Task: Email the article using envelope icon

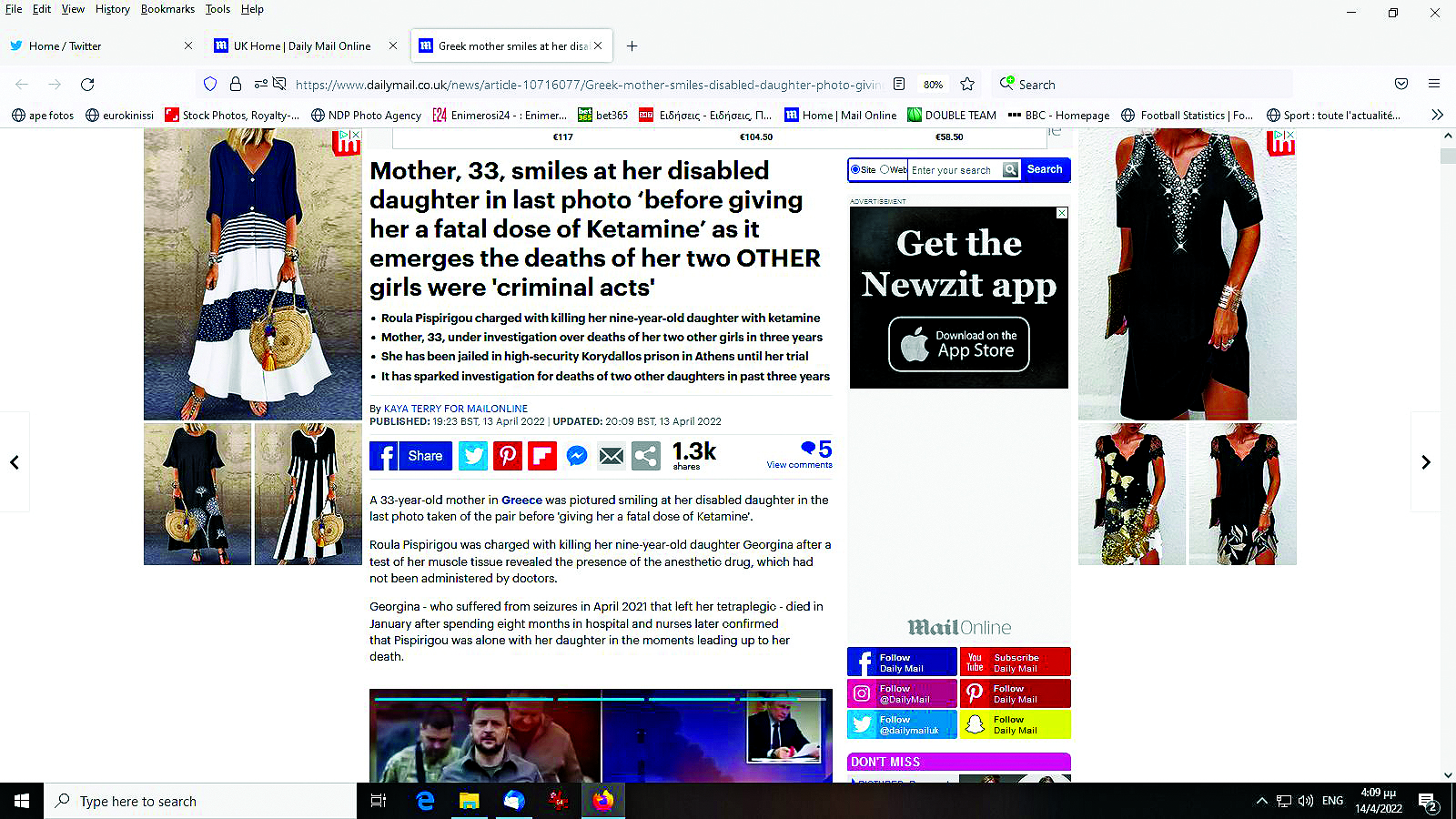Action: (612, 456)
